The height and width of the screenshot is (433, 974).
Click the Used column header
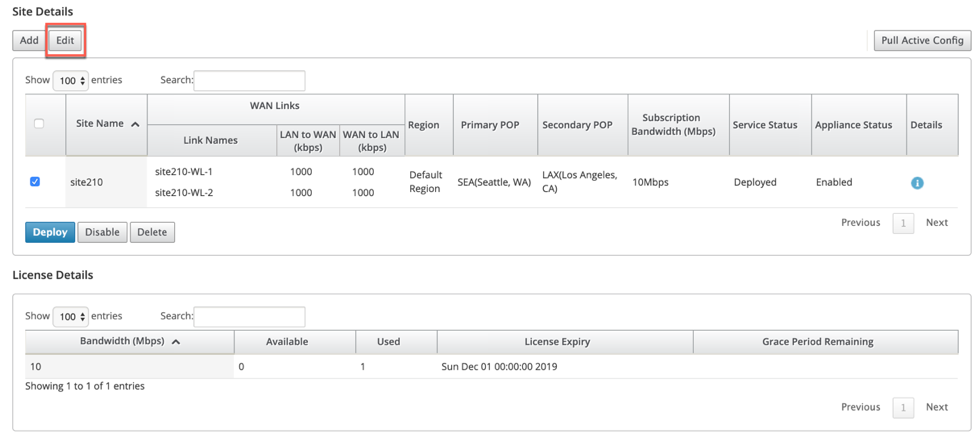396,342
